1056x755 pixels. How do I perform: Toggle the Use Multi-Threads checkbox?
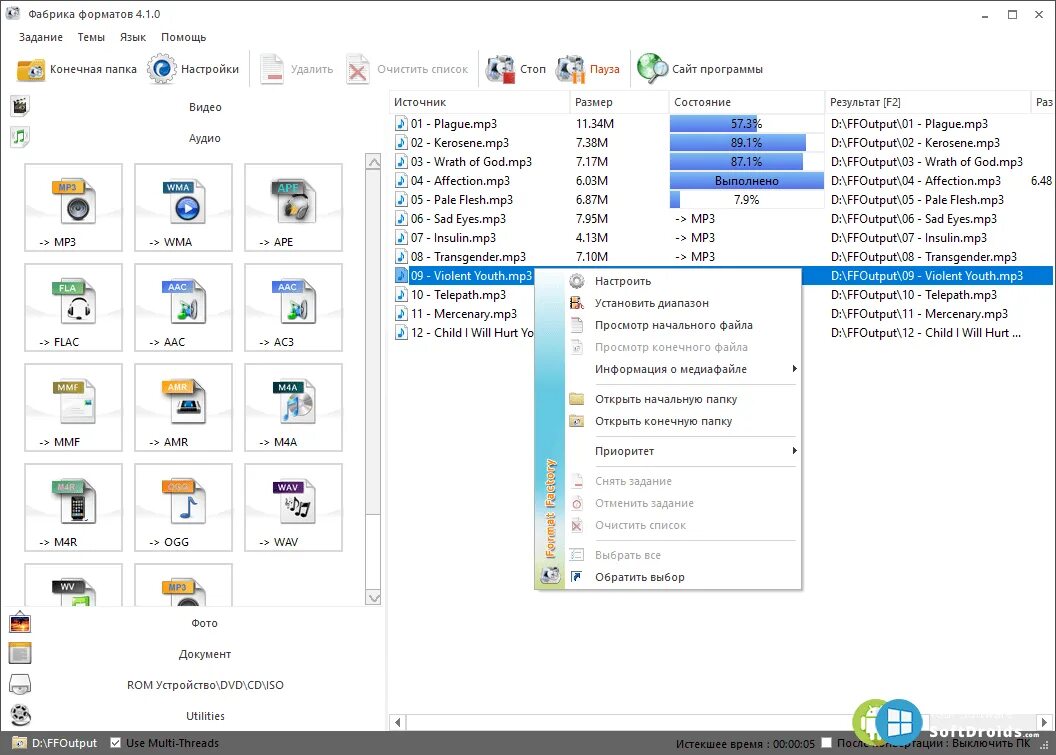(x=115, y=743)
